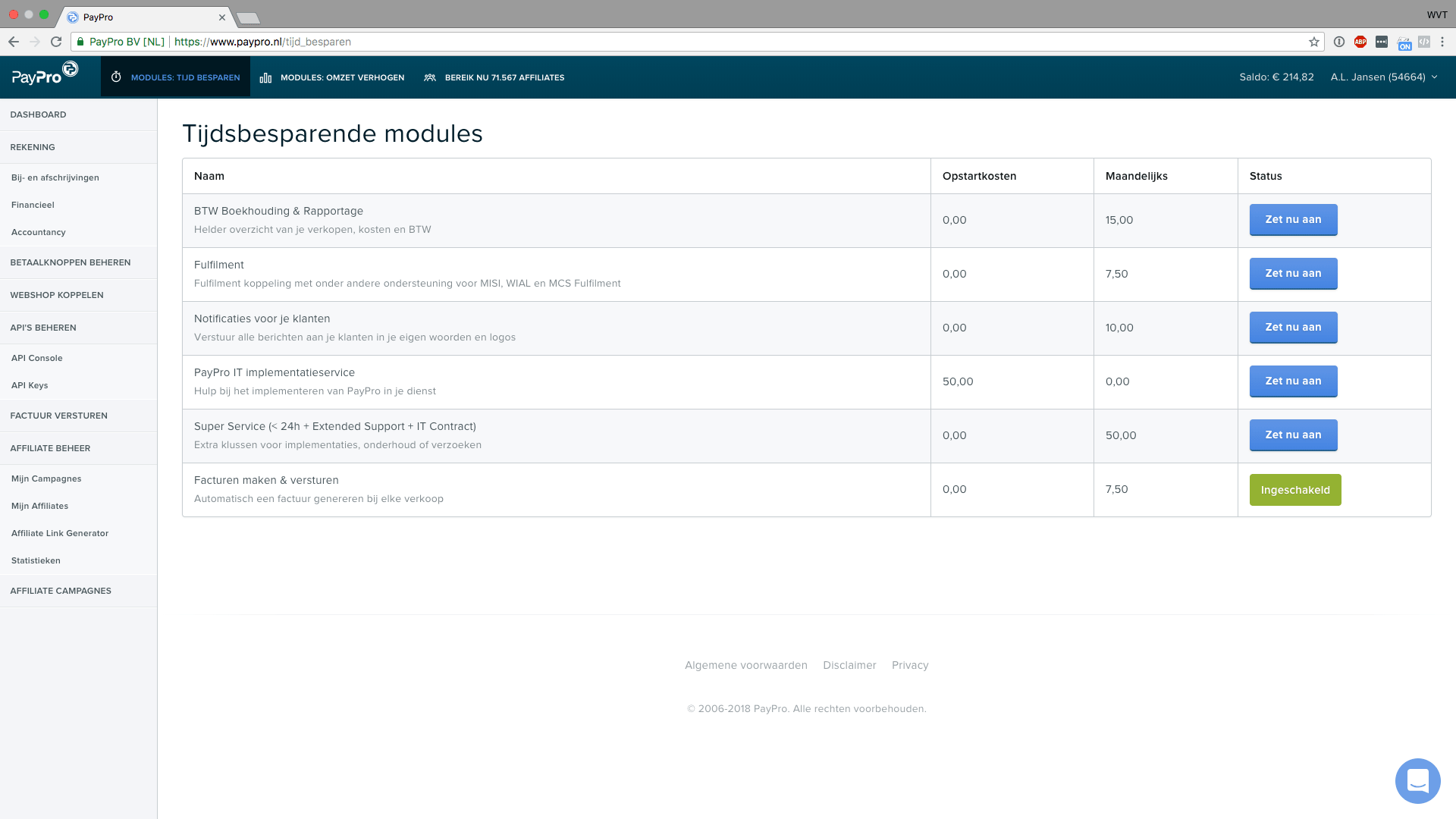Enable Notificaties voor je klanten module
The image size is (1456, 819).
point(1293,328)
